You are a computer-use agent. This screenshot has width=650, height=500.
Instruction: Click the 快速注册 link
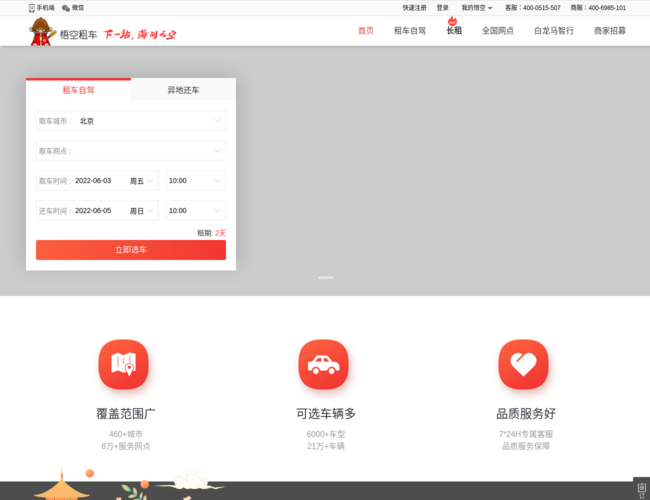pos(414,7)
